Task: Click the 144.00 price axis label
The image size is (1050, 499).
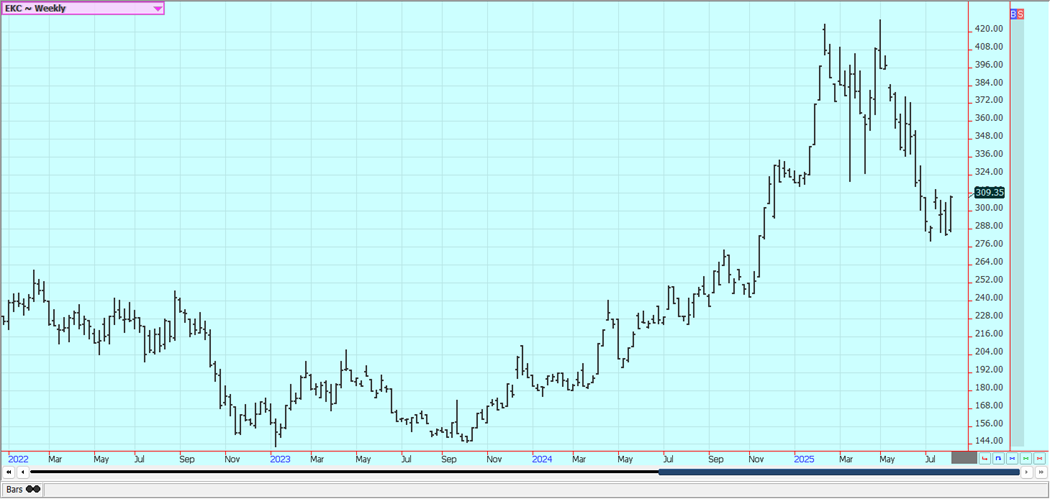Action: [989, 441]
